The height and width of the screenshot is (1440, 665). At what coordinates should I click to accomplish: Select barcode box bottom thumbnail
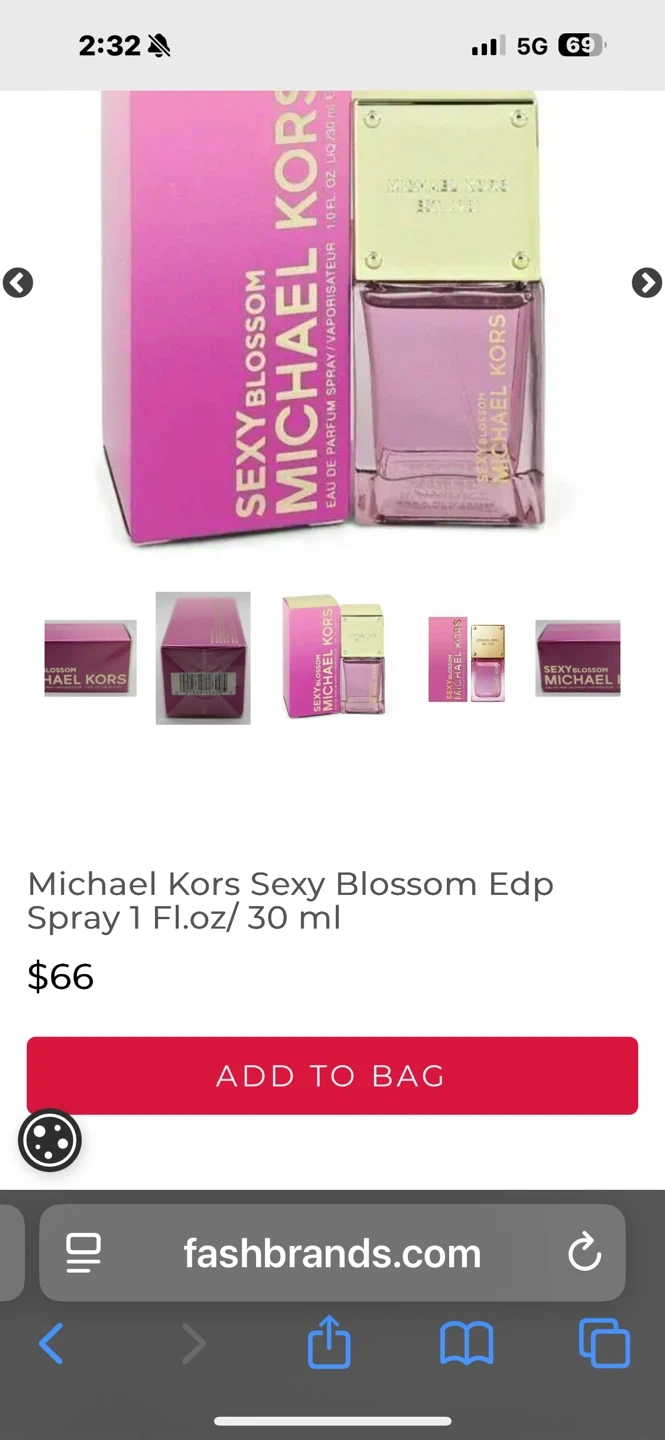(x=203, y=658)
